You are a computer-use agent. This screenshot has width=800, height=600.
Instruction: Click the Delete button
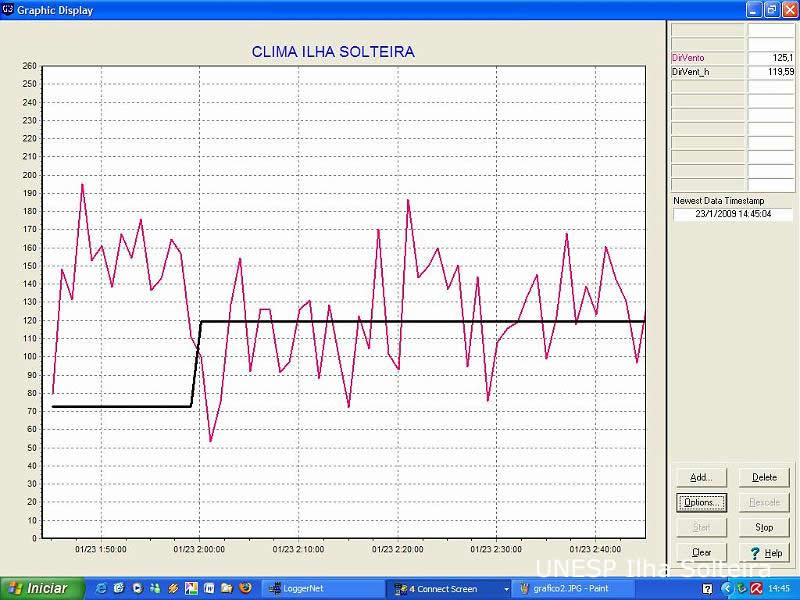[763, 478]
